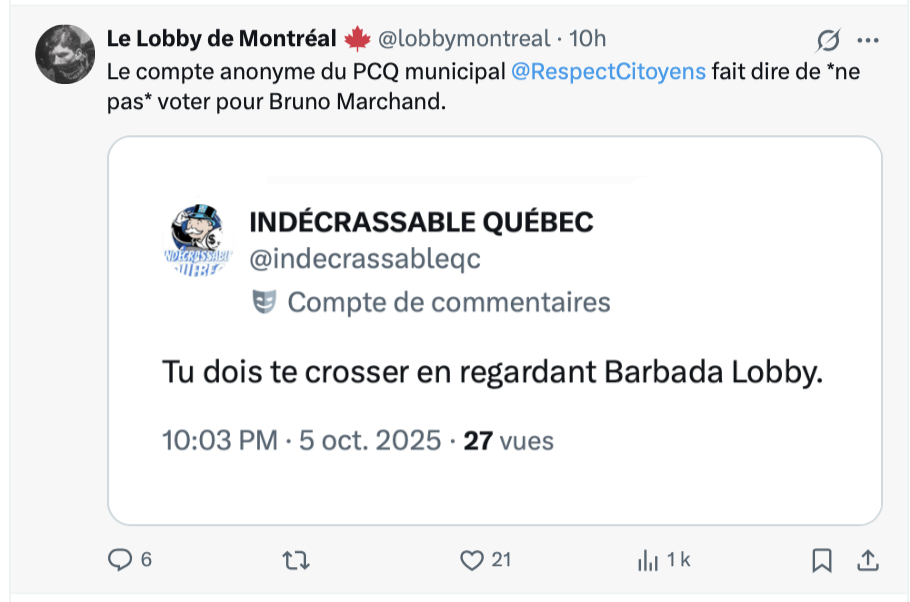The width and height of the screenshot is (910, 602).
Task: Open the view analytics bar-chart icon
Action: tap(647, 561)
